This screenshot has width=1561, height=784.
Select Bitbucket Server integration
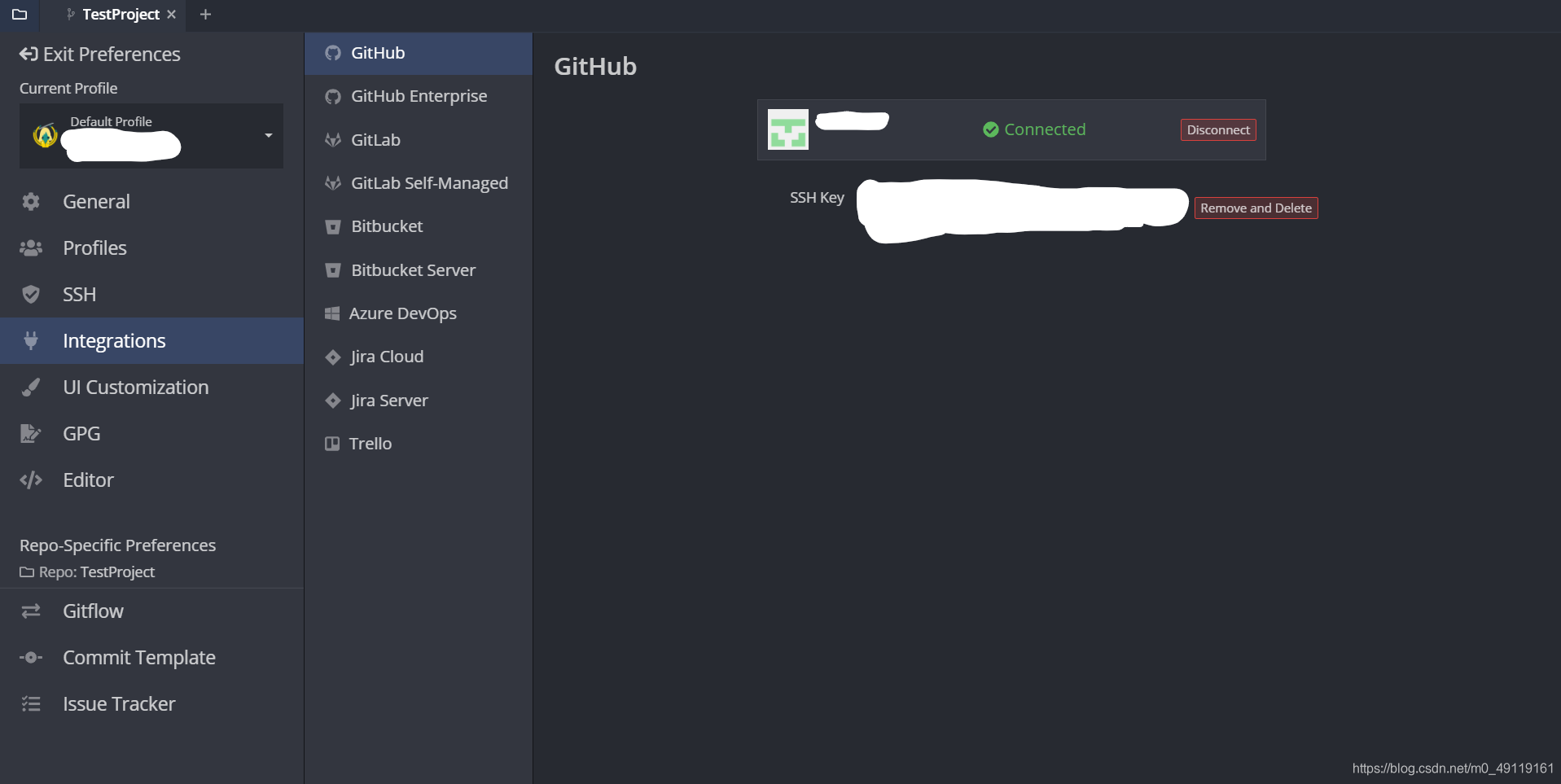419,270
